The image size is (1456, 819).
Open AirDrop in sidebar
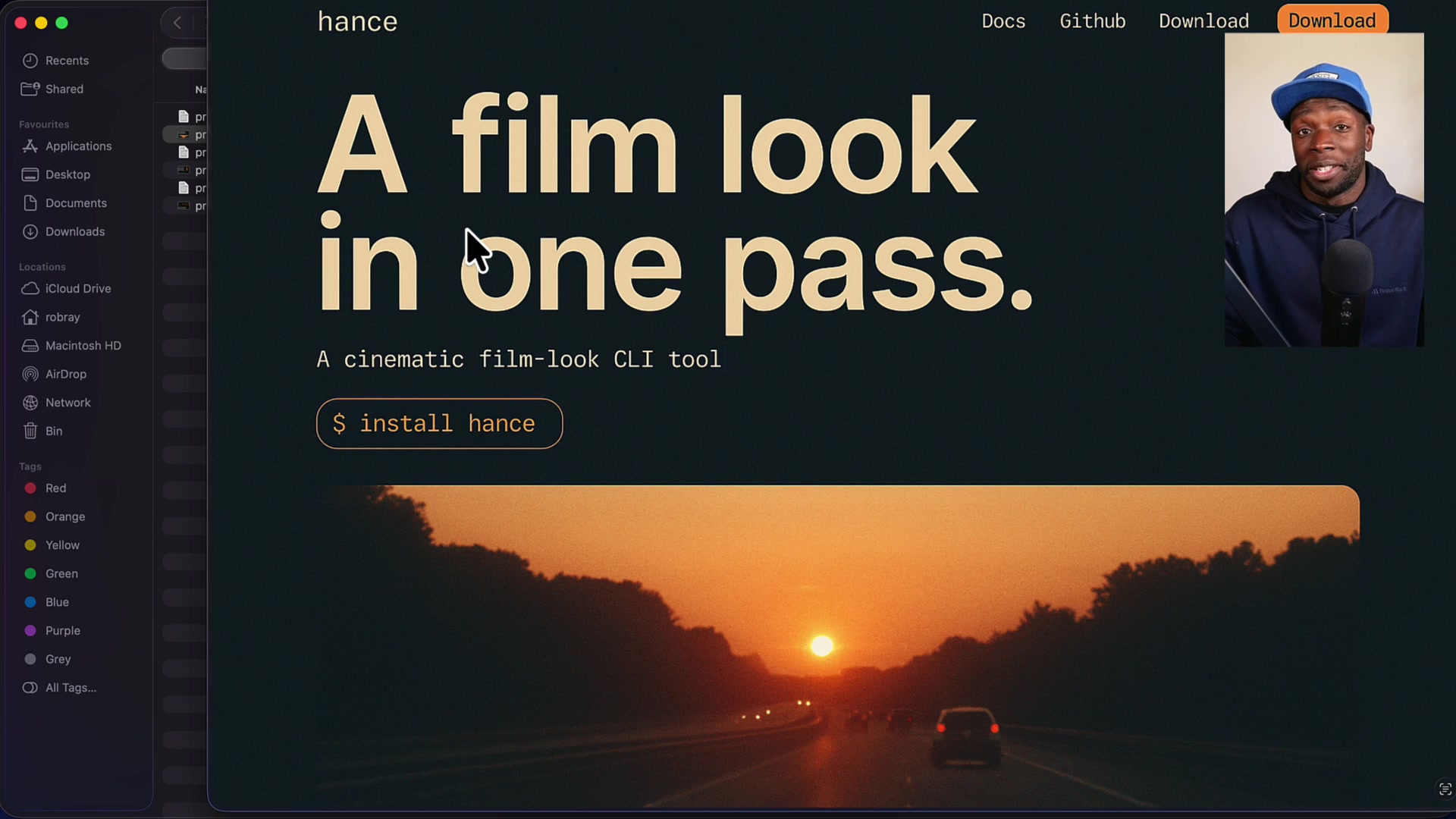click(x=65, y=375)
